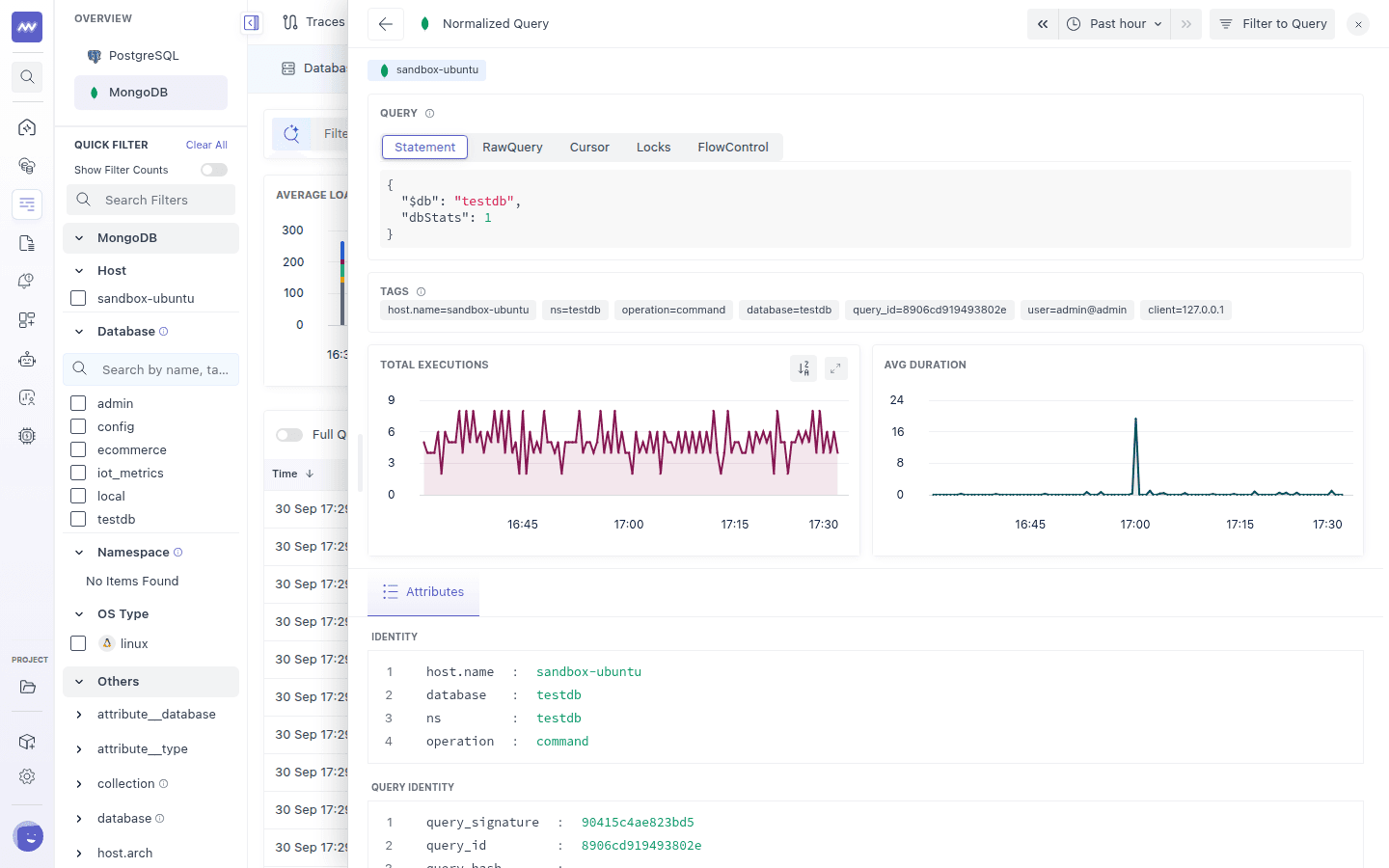
Task: Check the config database checkbox
Action: pos(78,426)
